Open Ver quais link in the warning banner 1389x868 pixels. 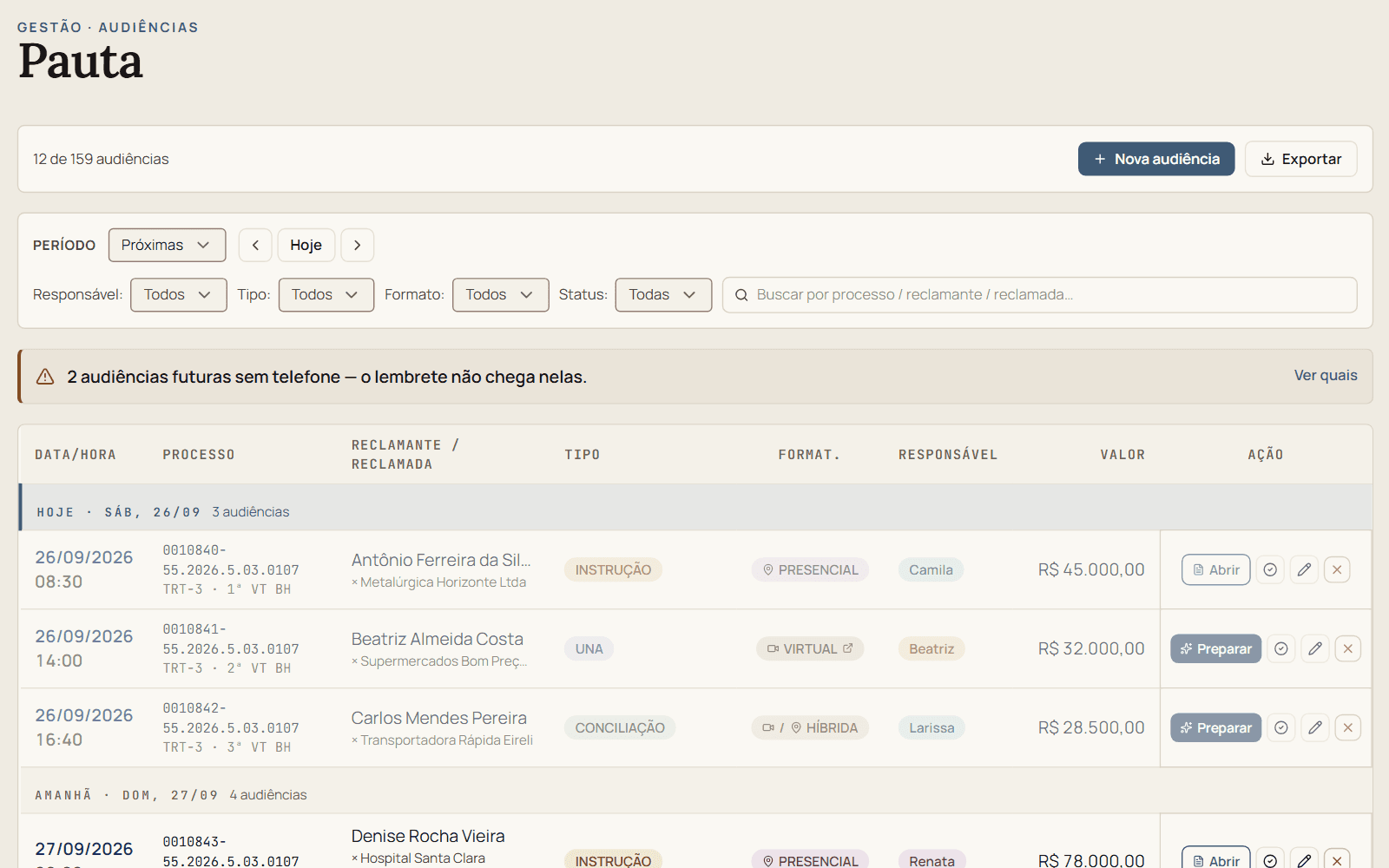click(1325, 375)
